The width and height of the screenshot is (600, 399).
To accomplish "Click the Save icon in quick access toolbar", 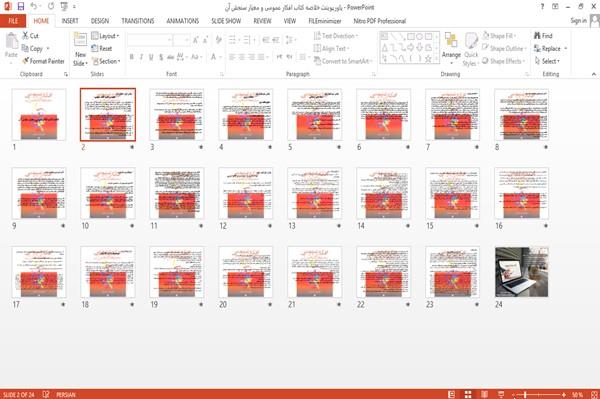I will 21,7.
